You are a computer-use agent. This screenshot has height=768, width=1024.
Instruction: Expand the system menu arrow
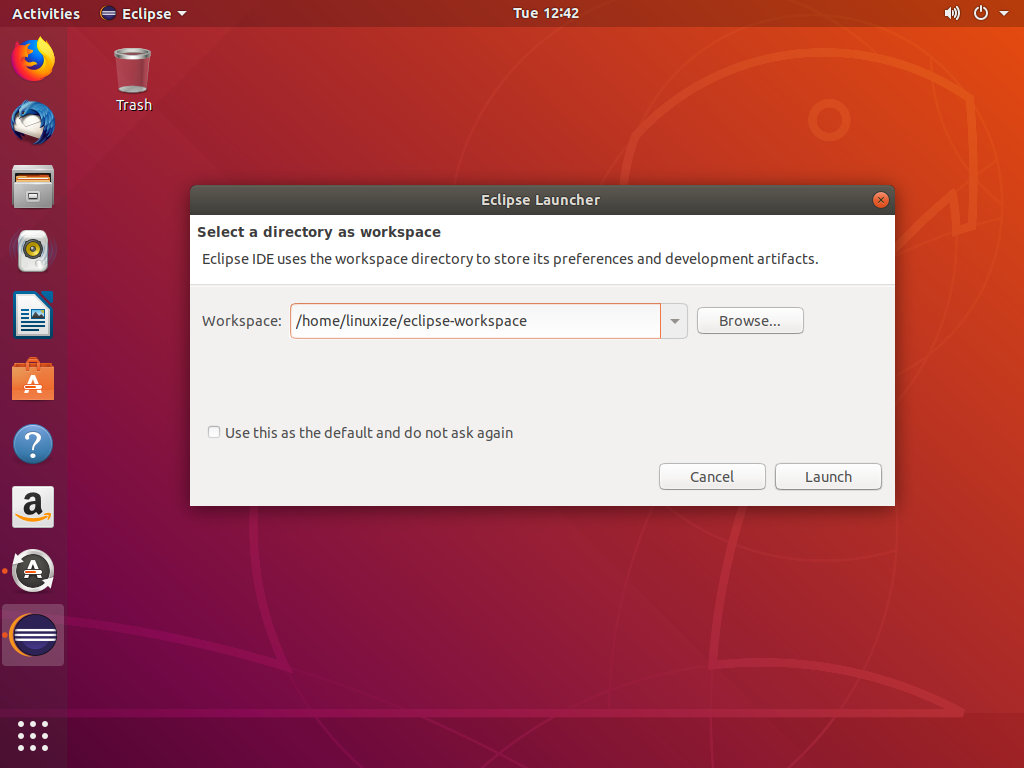1004,13
